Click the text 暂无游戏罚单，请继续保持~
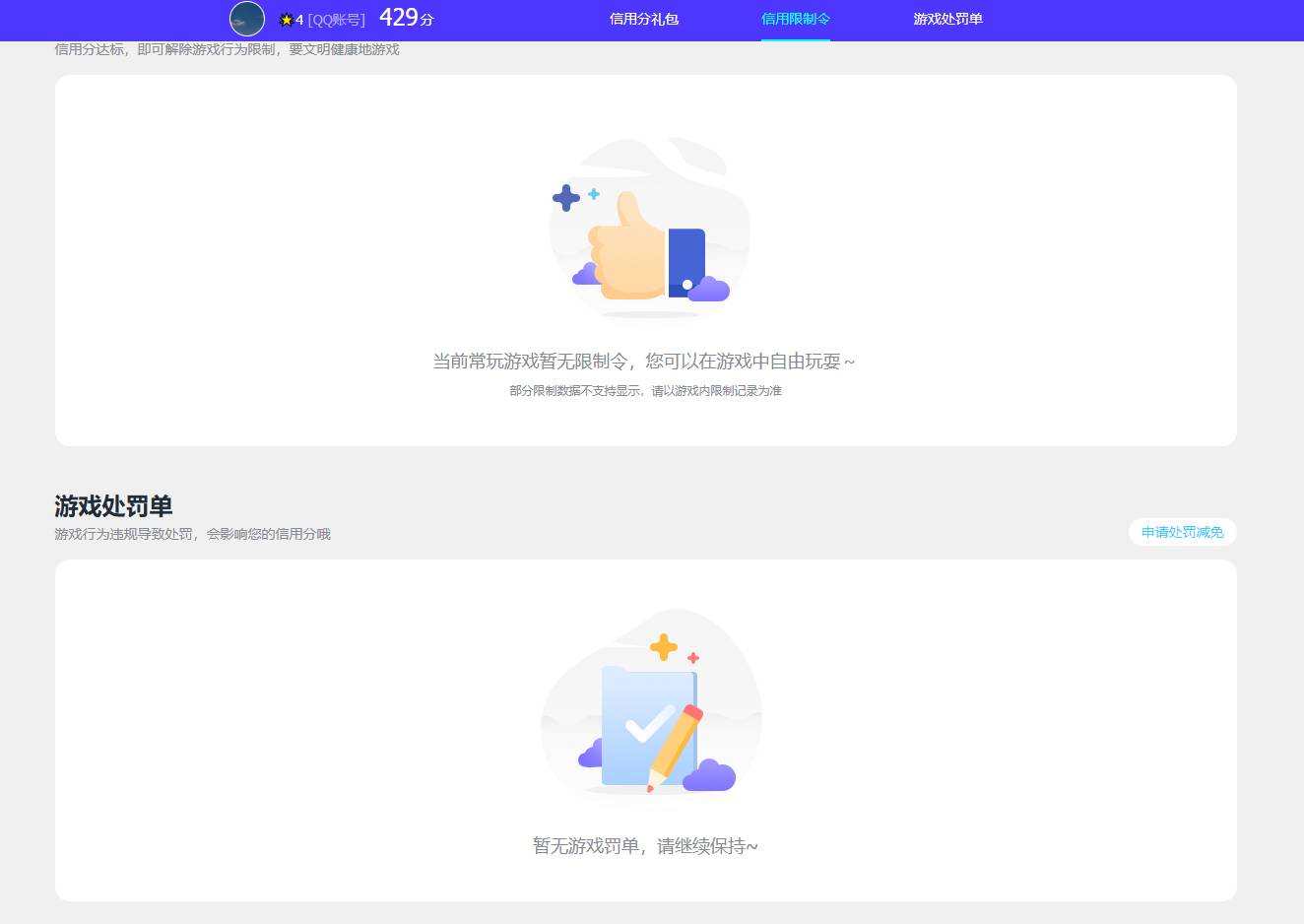The width and height of the screenshot is (1304, 924). 645,846
